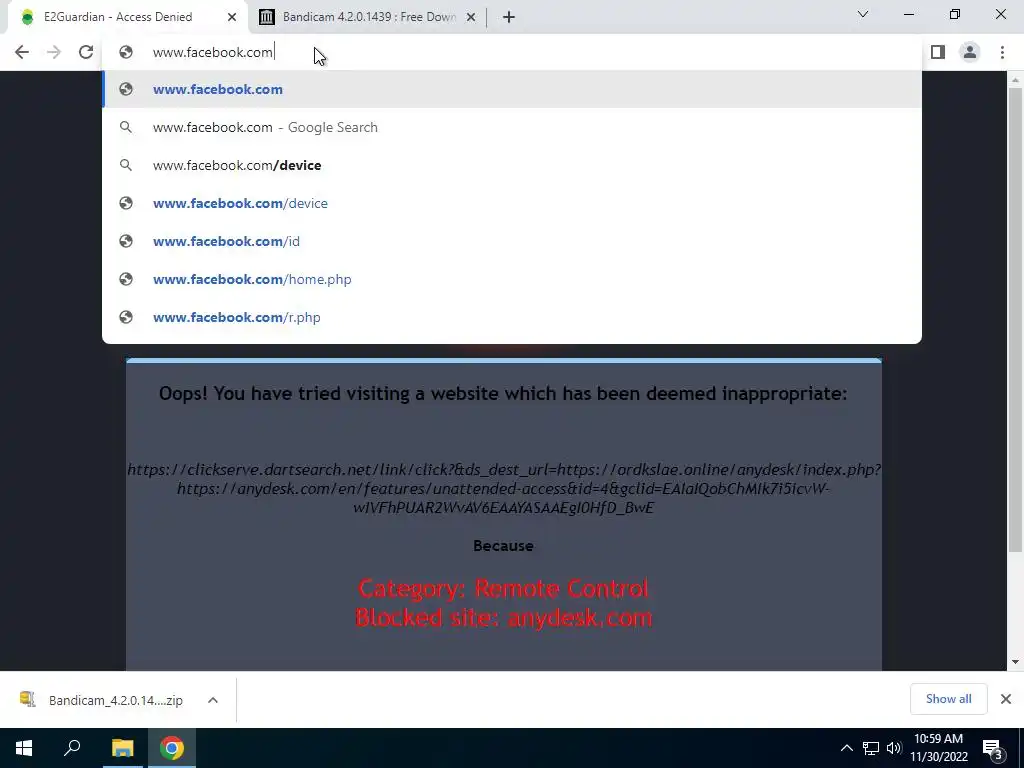This screenshot has width=1024, height=768.
Task: Click the Chrome icon in the taskbar
Action: click(x=172, y=748)
